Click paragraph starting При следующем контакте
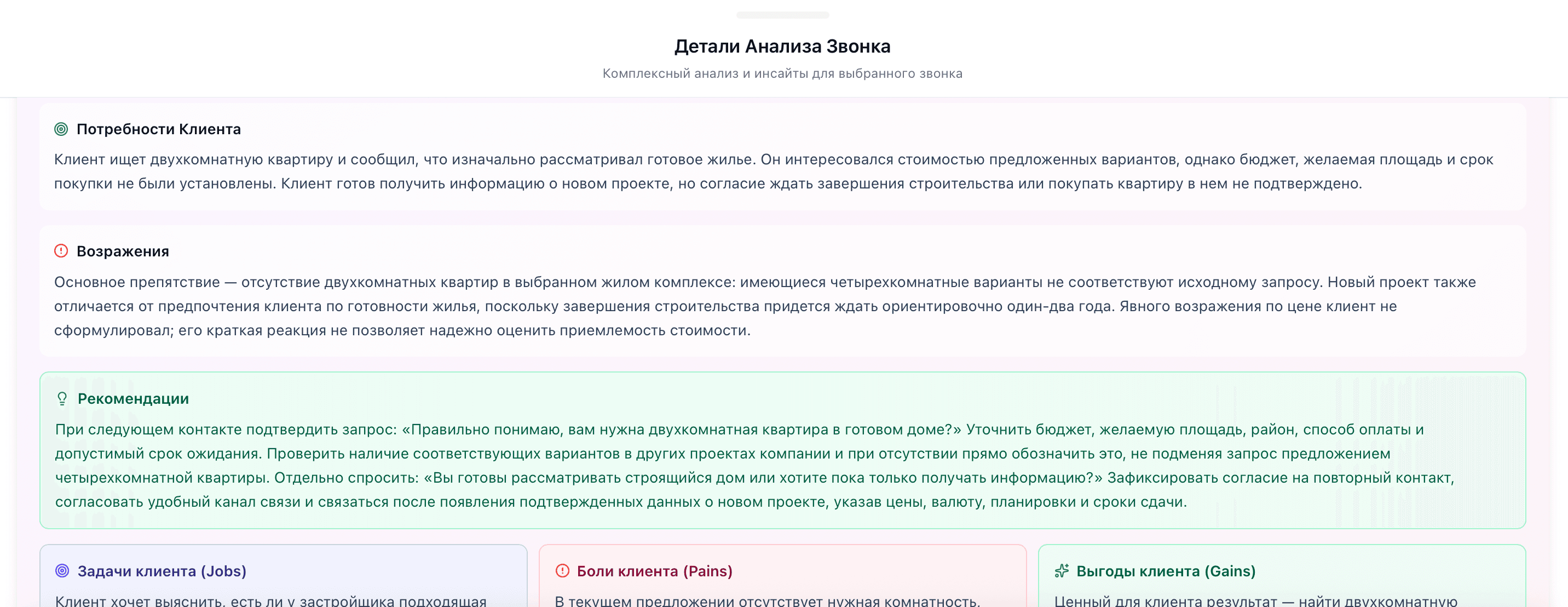Screen dimensions: 1568x607 (x=755, y=466)
